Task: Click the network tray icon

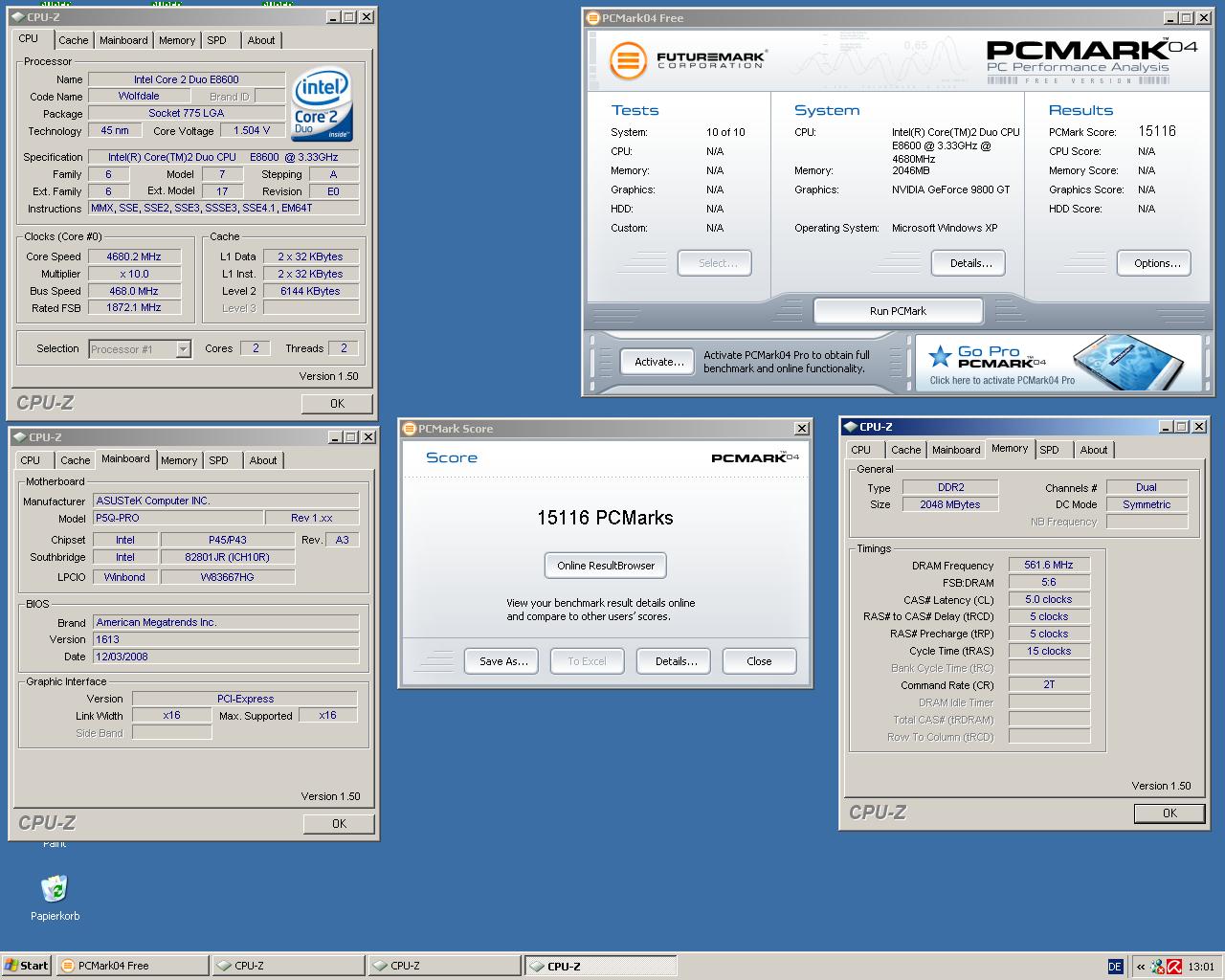Action: pyautogui.click(x=1158, y=967)
